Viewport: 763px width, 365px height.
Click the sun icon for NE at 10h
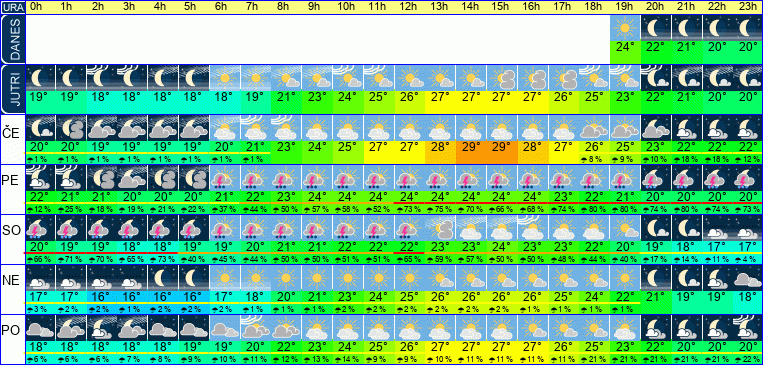pos(348,278)
